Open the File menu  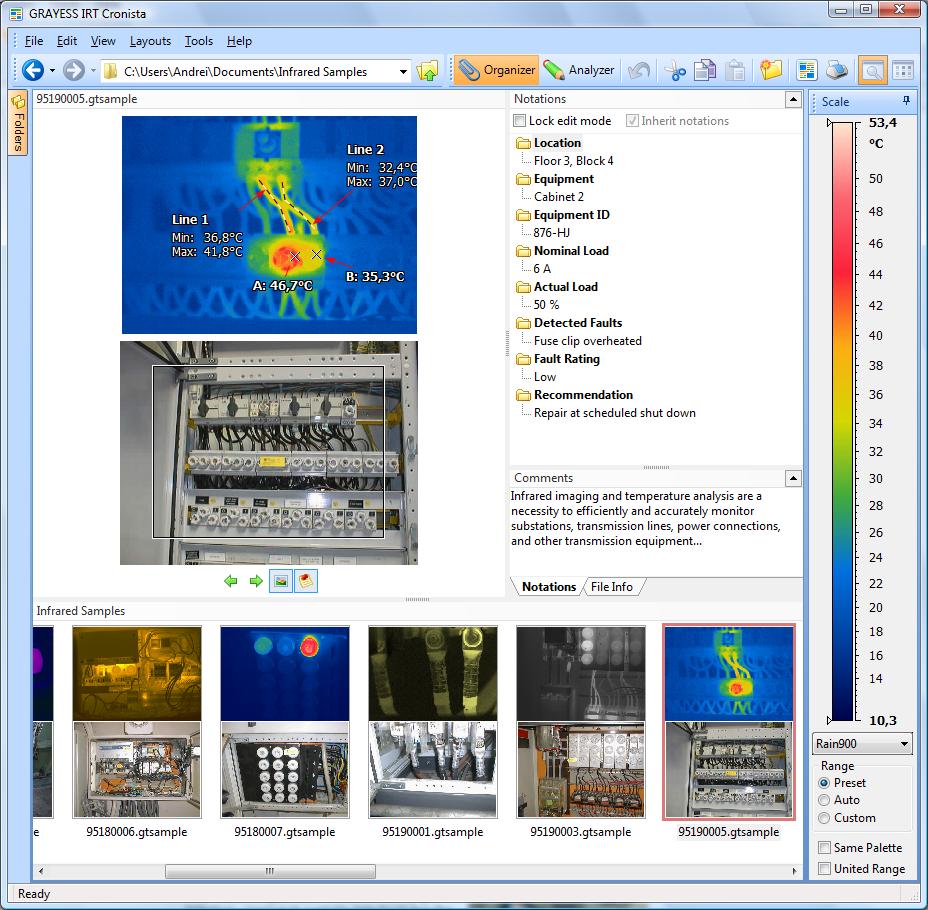34,41
